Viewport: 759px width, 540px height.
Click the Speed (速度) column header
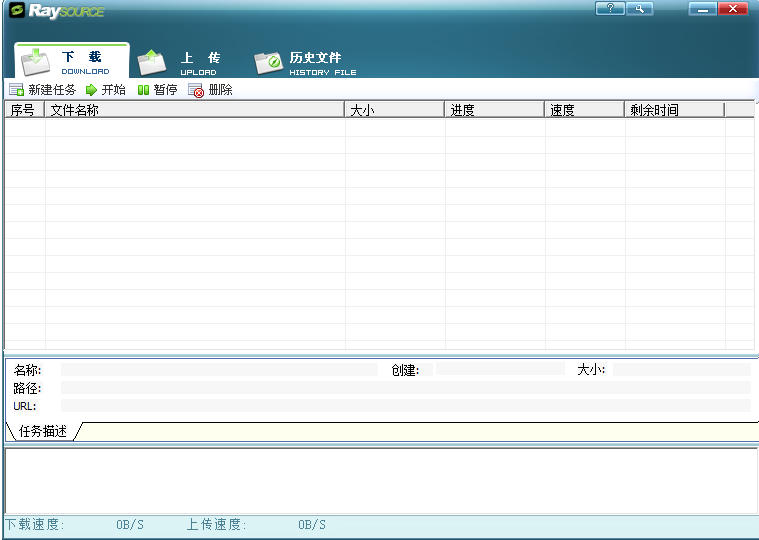(584, 110)
